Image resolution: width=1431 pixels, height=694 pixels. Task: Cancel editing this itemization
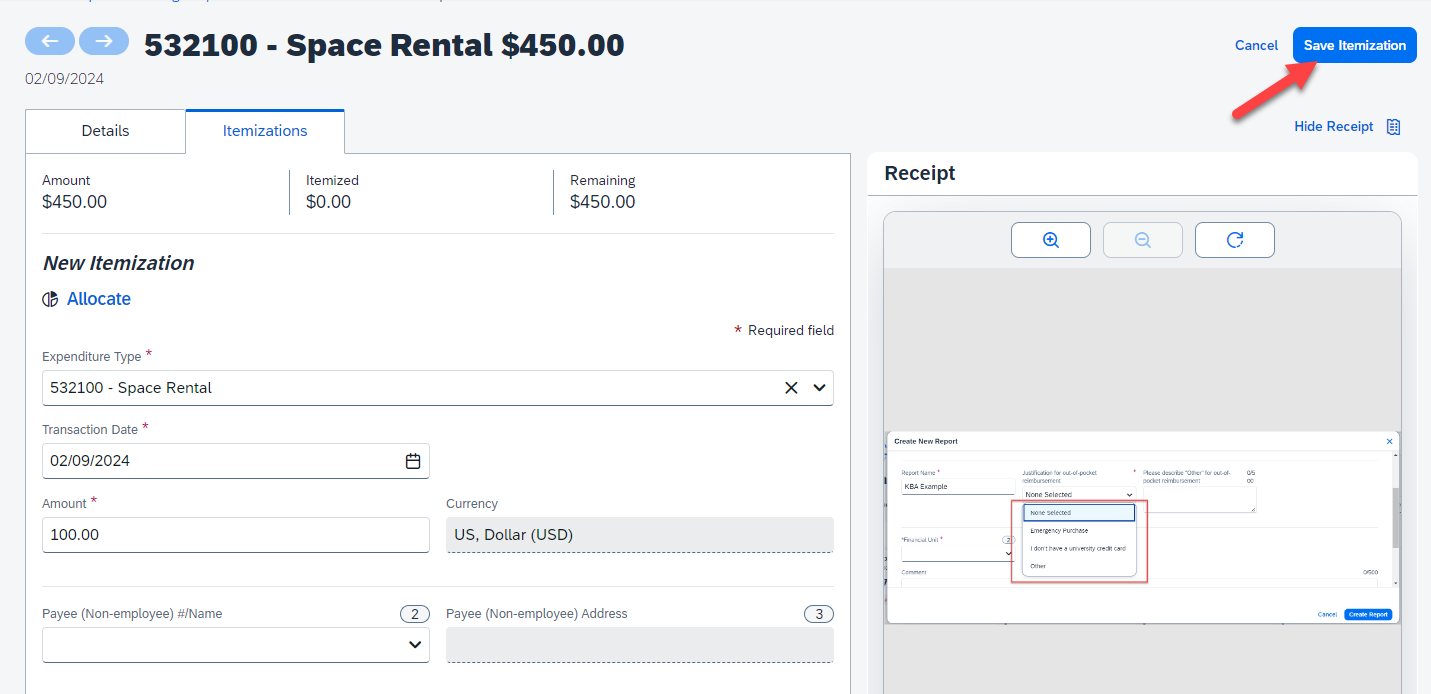point(1255,44)
